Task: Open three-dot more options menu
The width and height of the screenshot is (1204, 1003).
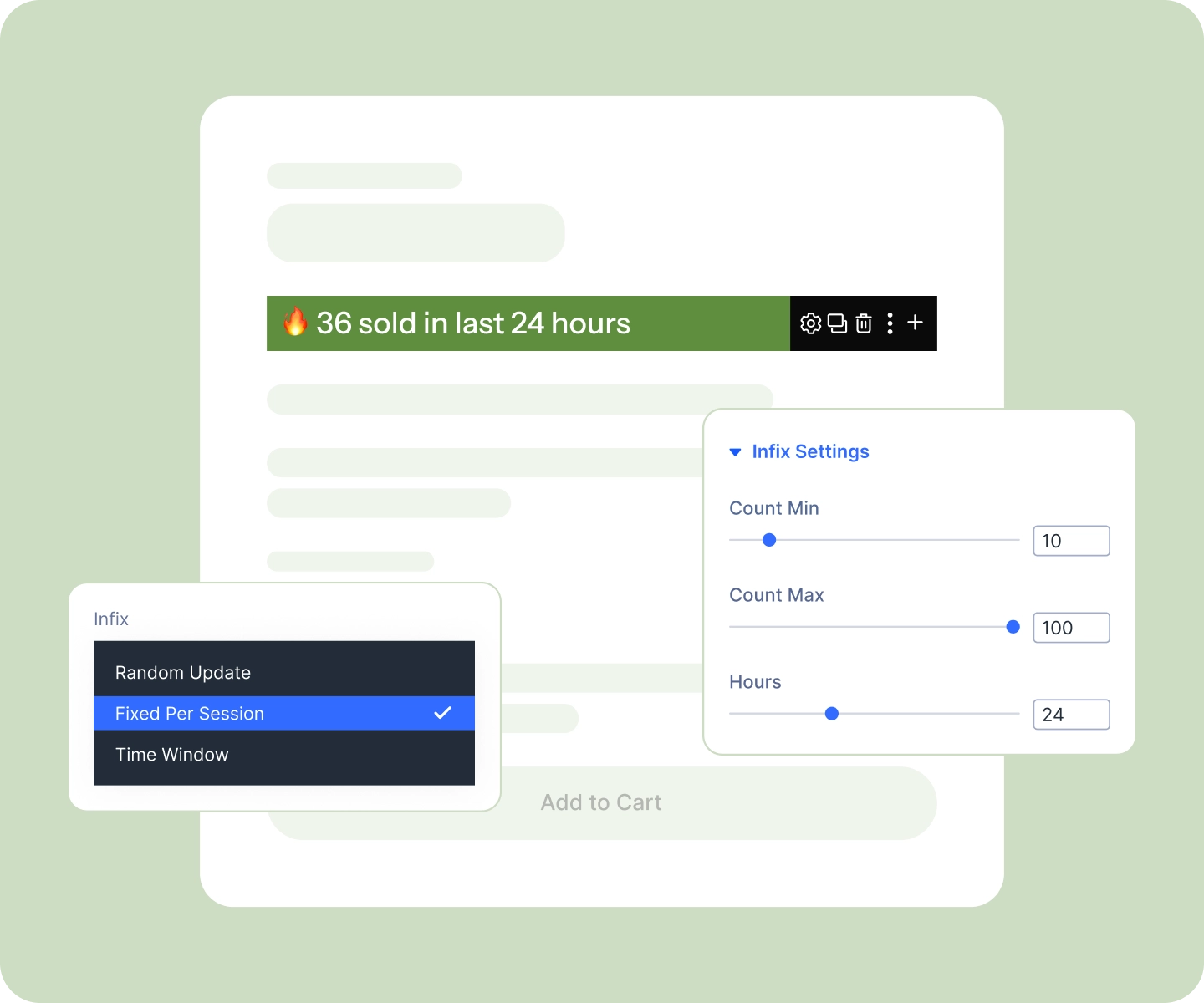Action: (890, 323)
